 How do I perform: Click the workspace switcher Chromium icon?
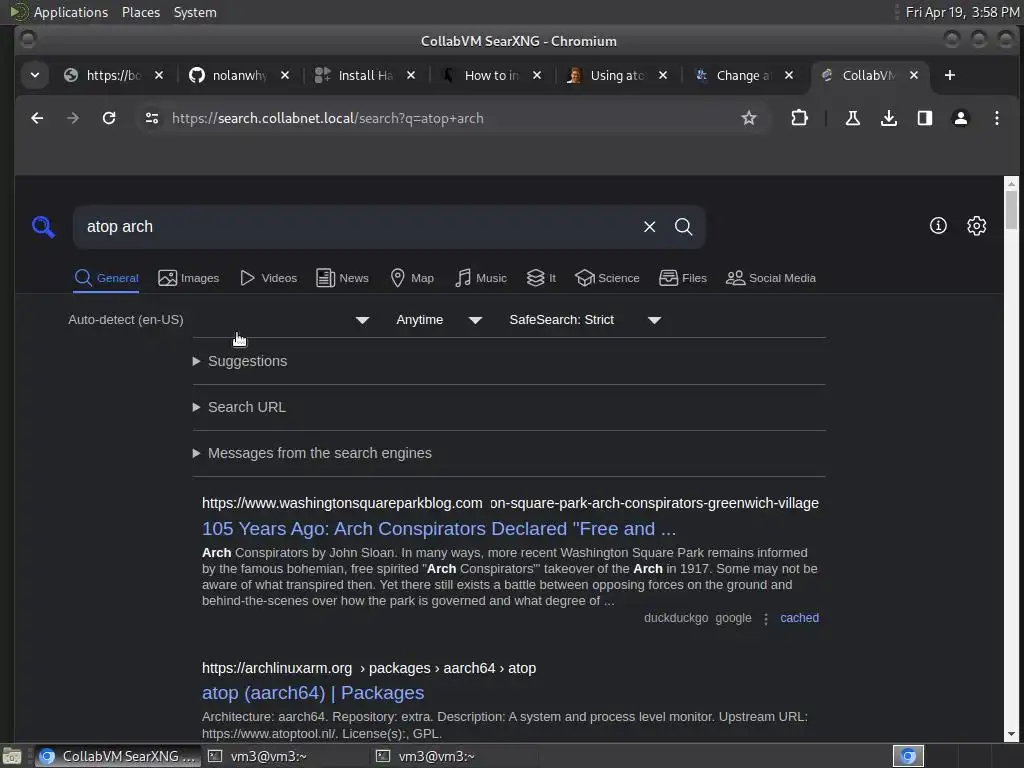[908, 756]
